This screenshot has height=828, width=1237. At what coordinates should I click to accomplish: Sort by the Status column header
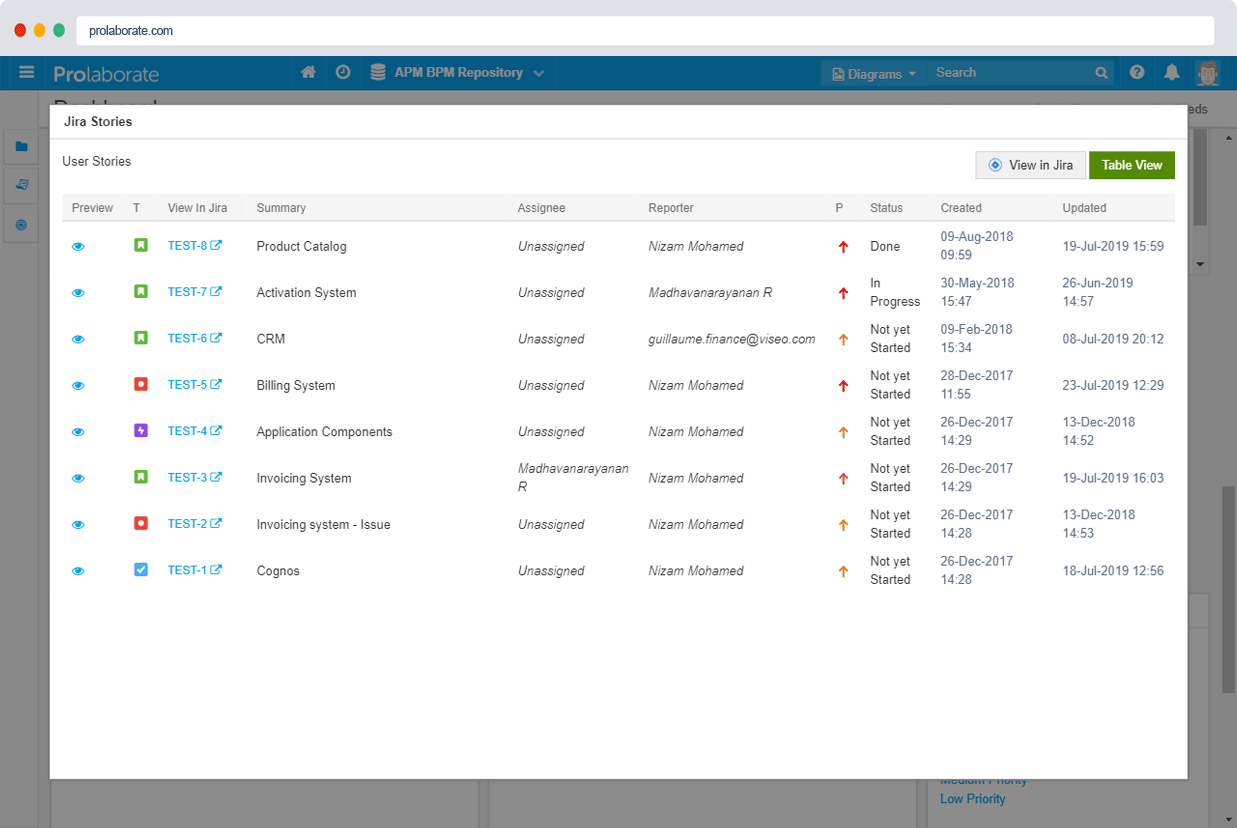tap(886, 208)
